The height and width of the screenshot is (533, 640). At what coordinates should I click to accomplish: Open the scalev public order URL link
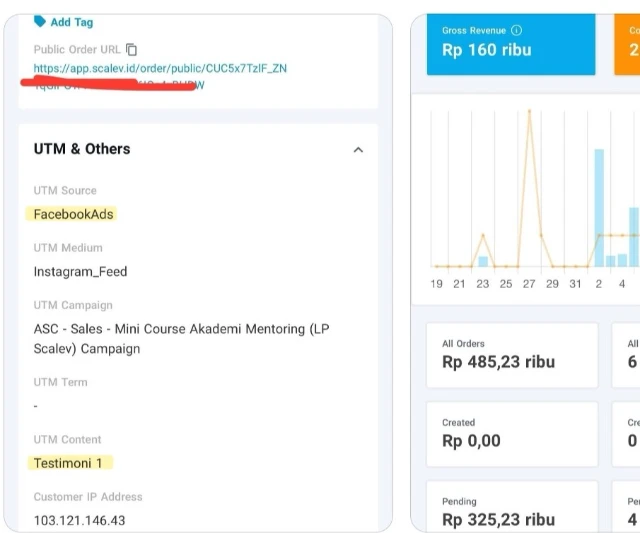click(x=160, y=68)
